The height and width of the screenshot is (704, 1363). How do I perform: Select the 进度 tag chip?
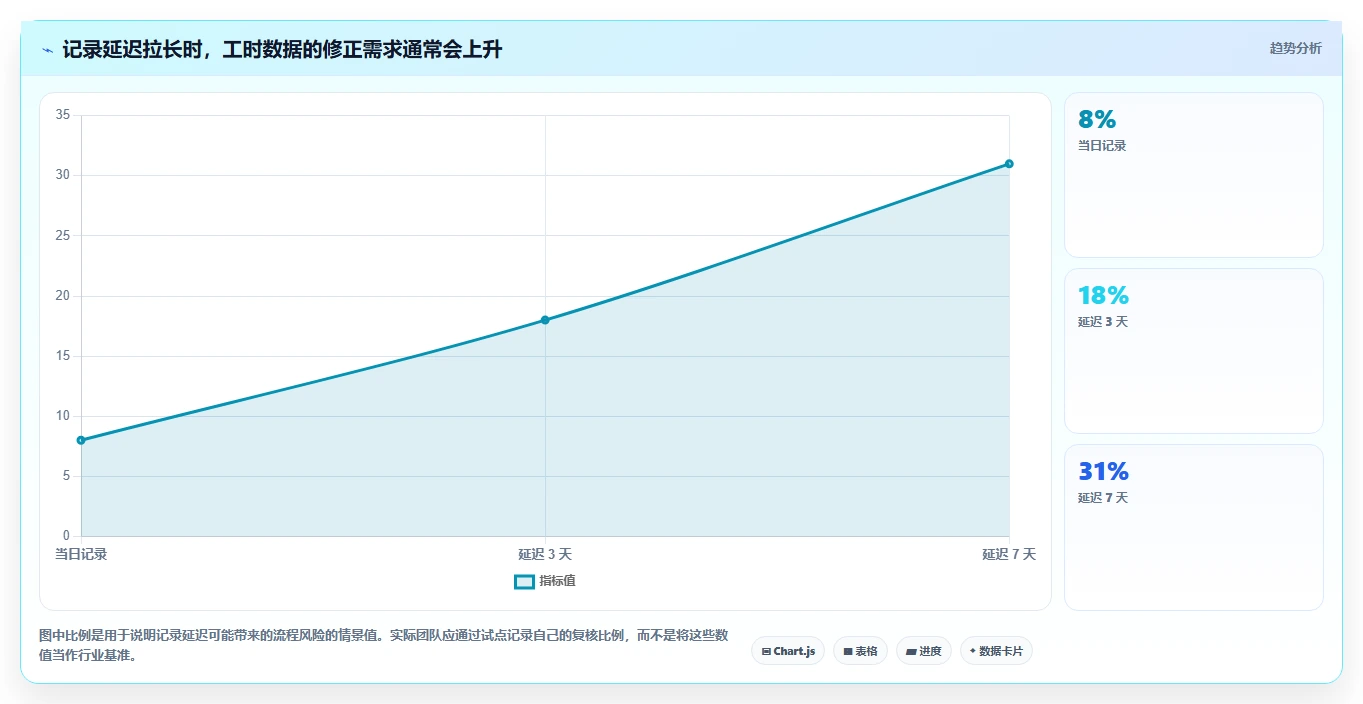pyautogui.click(x=923, y=651)
